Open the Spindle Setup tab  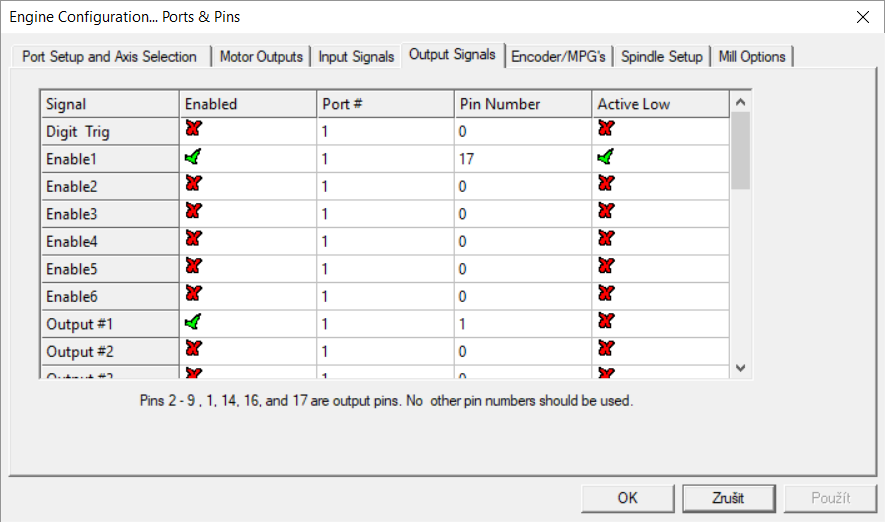661,57
